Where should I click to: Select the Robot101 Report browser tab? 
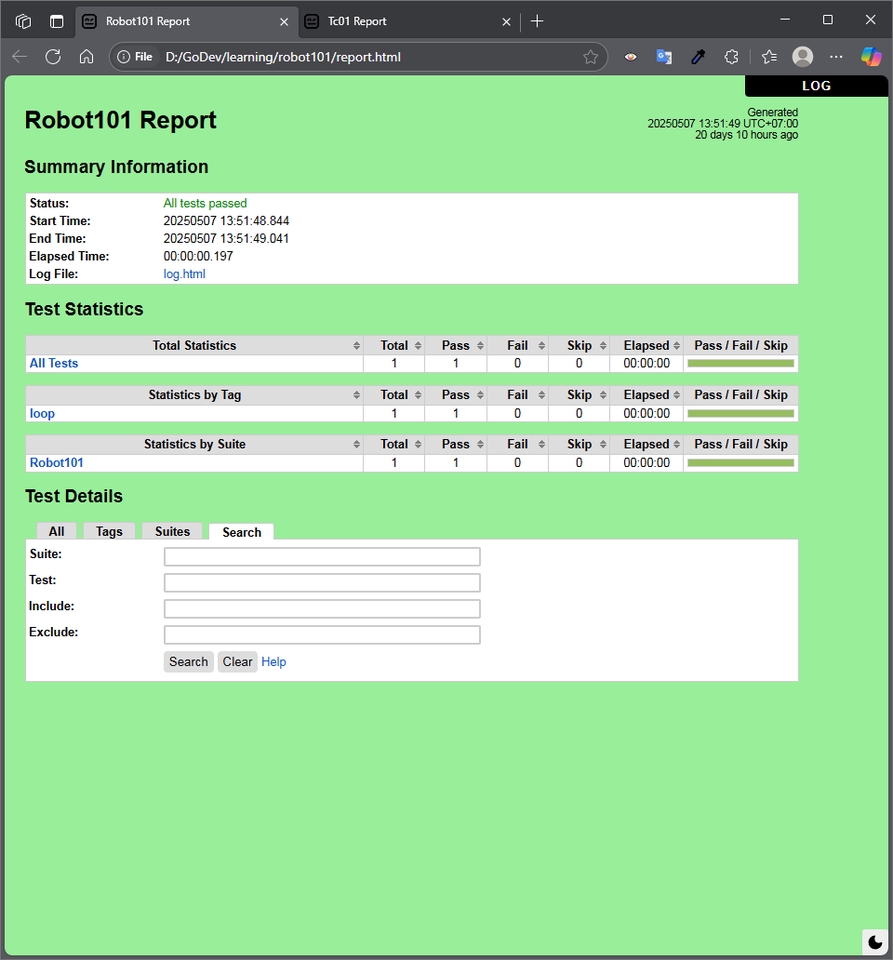pos(187,21)
